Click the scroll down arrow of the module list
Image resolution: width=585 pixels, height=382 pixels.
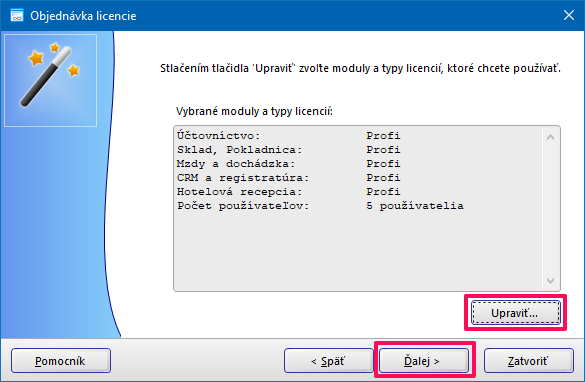550,281
